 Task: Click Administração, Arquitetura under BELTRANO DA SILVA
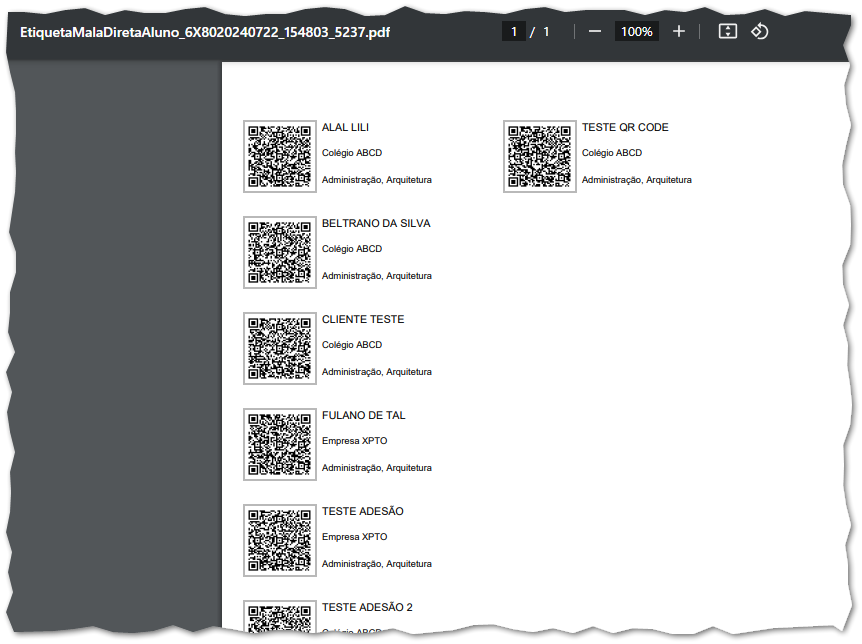point(377,276)
